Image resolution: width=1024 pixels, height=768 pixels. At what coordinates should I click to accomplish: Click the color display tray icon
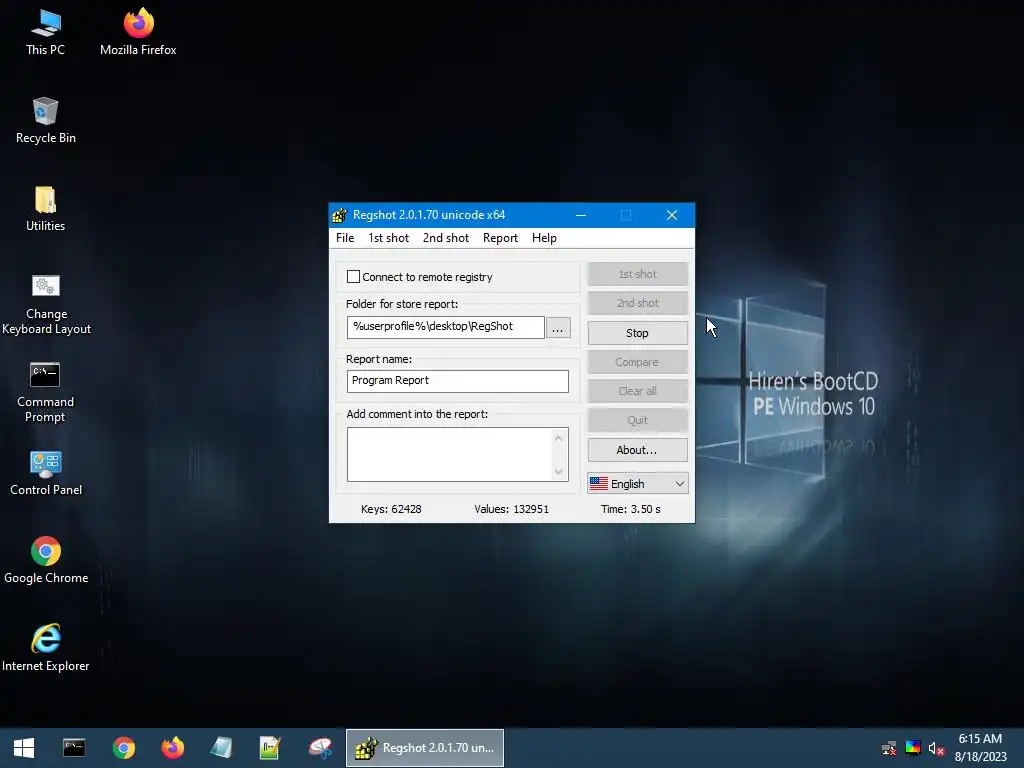[x=913, y=748]
